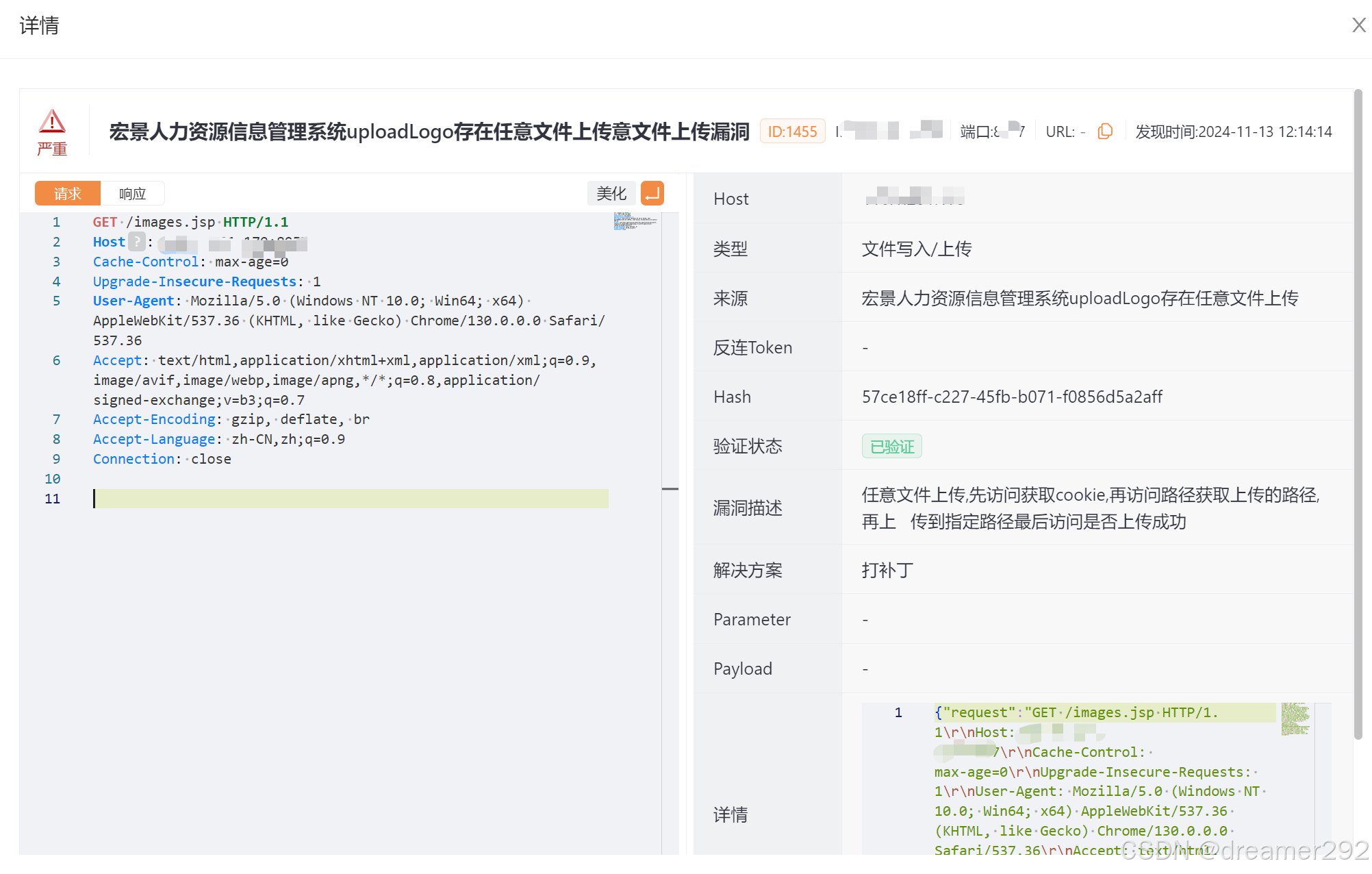Image resolution: width=1372 pixels, height=874 pixels.
Task: Click the ID:1455 badge
Action: (x=792, y=132)
